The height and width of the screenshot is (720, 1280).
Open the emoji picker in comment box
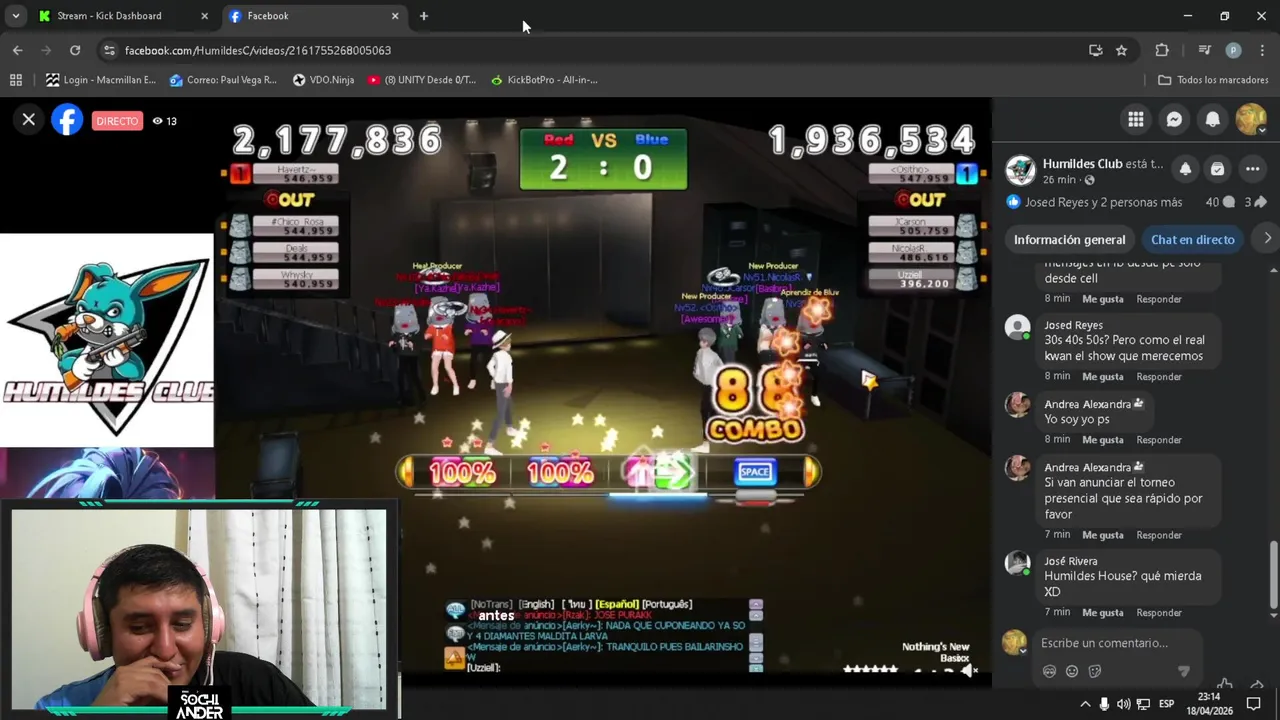[1072, 672]
